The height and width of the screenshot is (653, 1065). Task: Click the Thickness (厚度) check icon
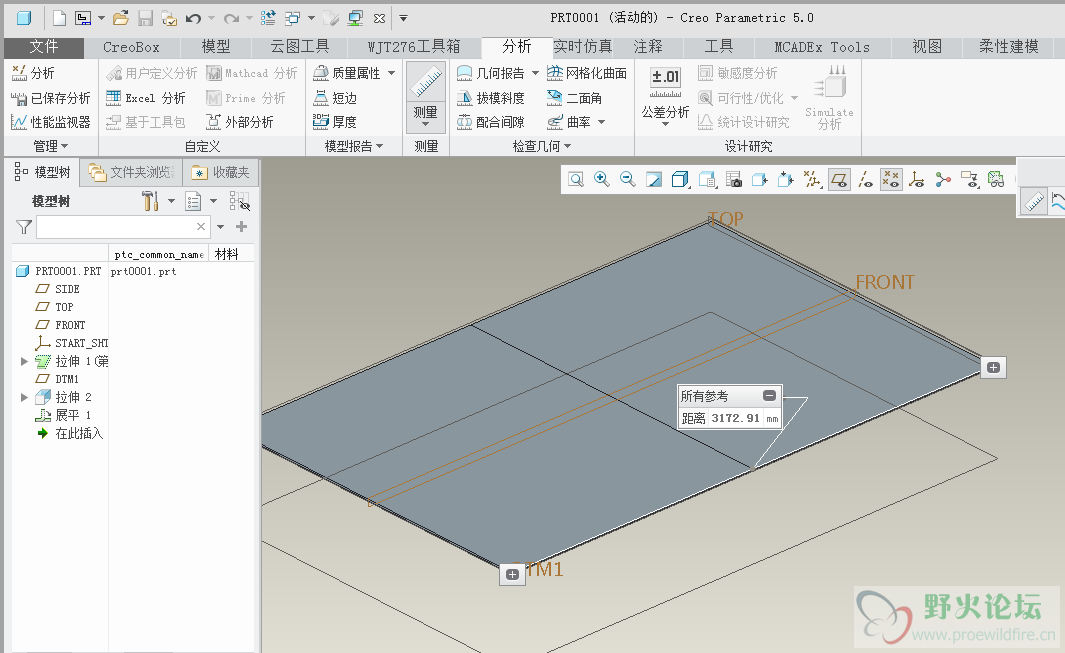coord(334,122)
